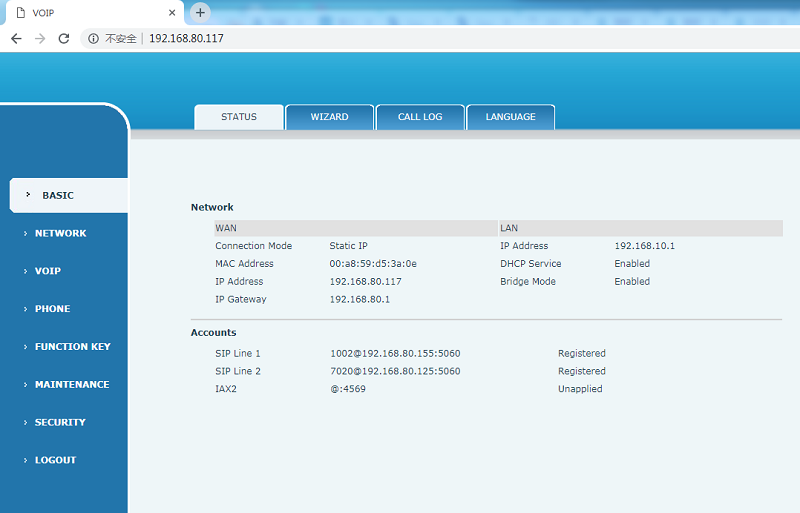The image size is (800, 513).
Task: Click the browser back arrow icon
Action: tap(16, 38)
